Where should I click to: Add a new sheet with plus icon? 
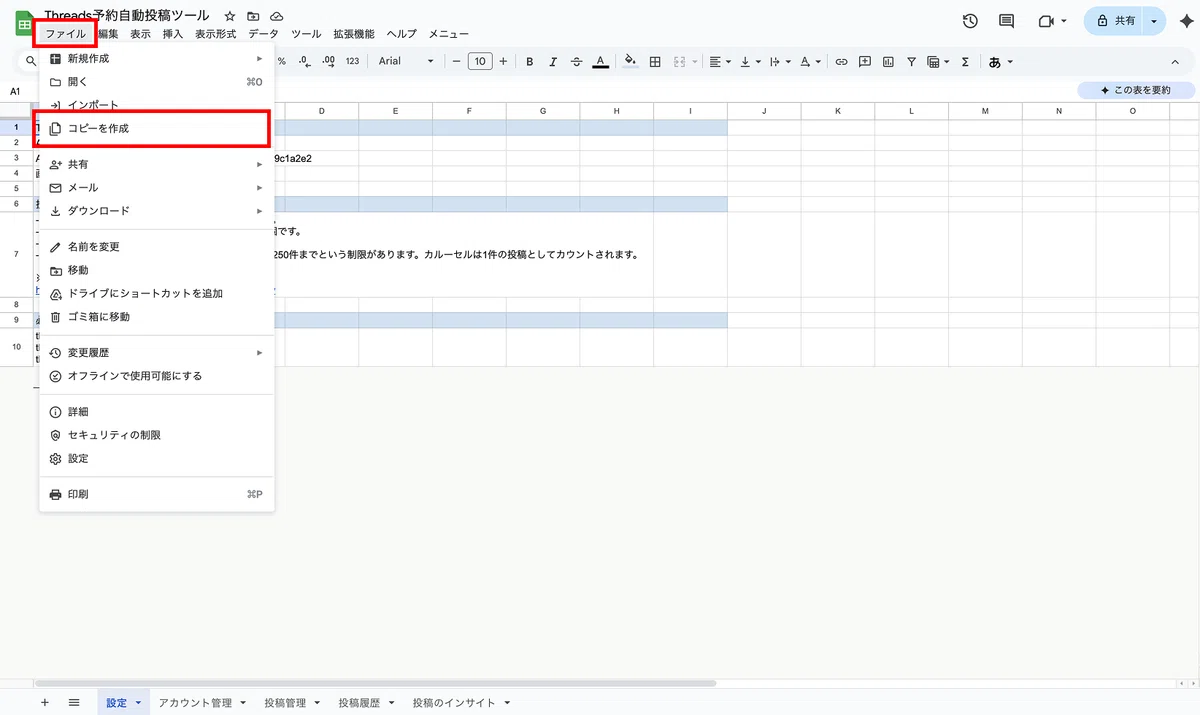tap(45, 702)
